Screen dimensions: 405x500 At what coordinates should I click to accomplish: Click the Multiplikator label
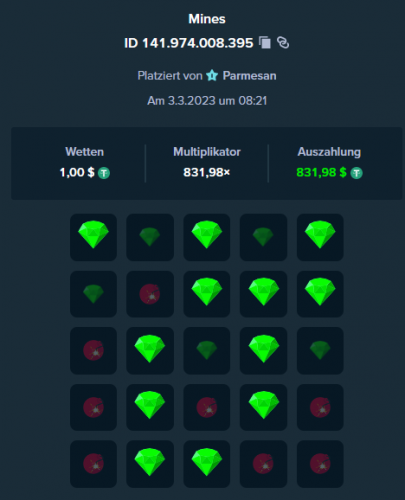[207, 152]
